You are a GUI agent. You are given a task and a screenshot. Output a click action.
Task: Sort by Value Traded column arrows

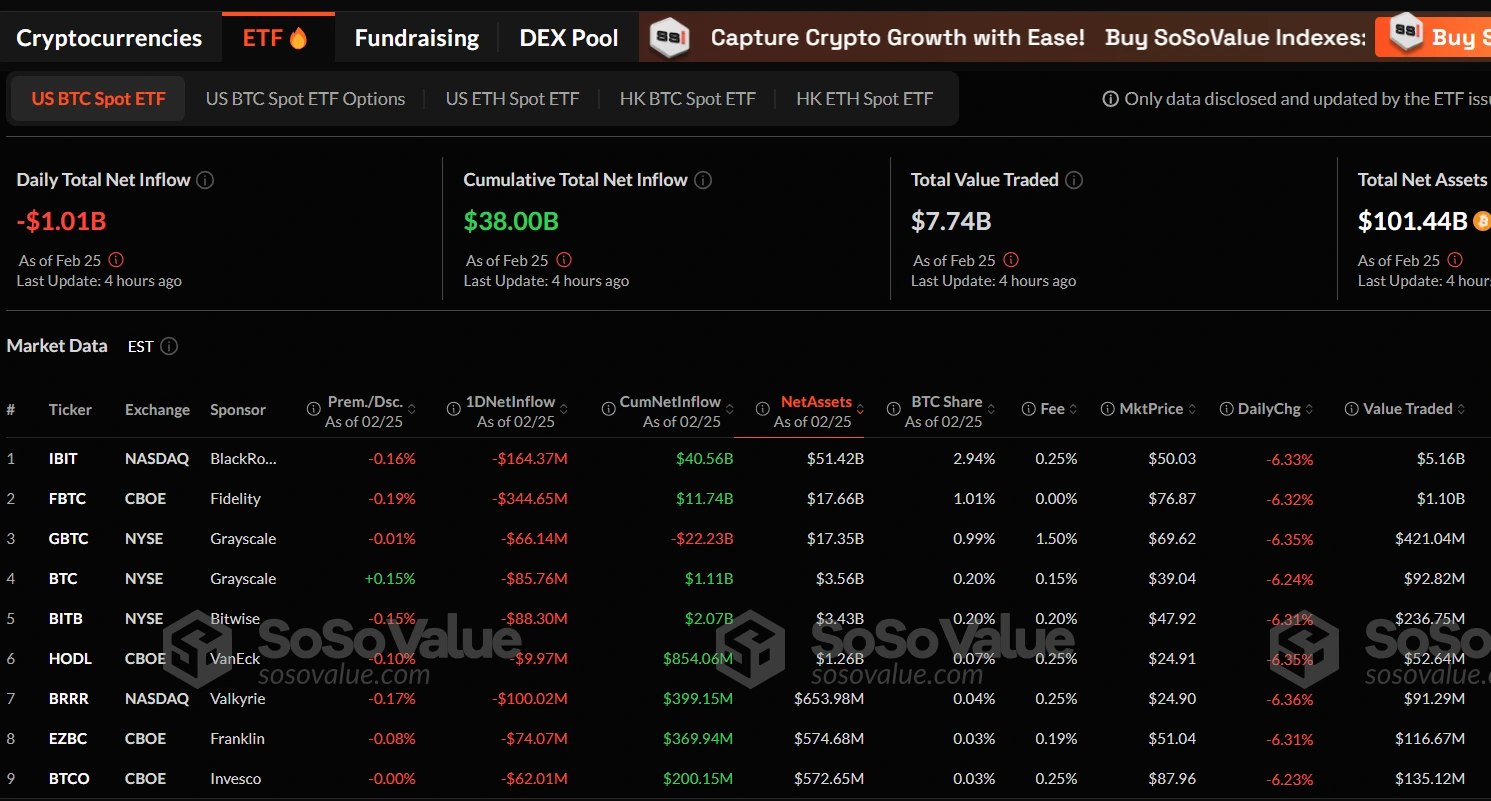[1462, 409]
